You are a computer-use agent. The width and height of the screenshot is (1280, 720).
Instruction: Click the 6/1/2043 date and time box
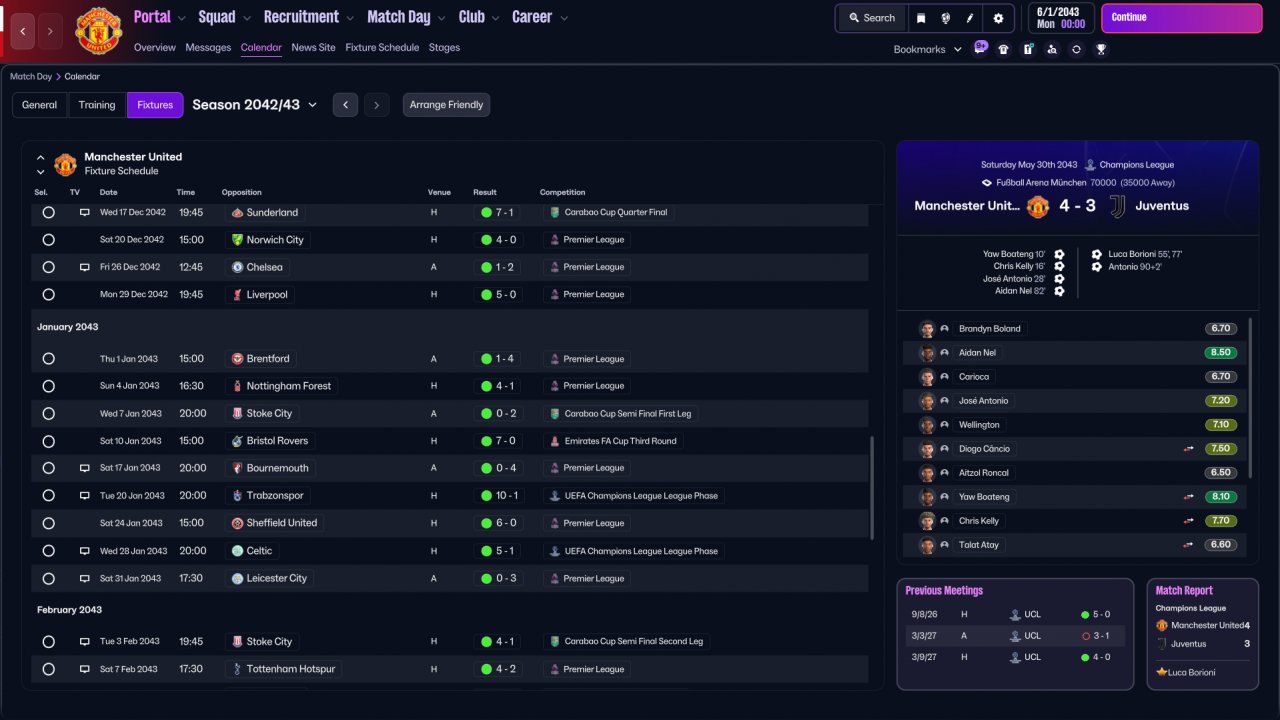click(x=1061, y=18)
